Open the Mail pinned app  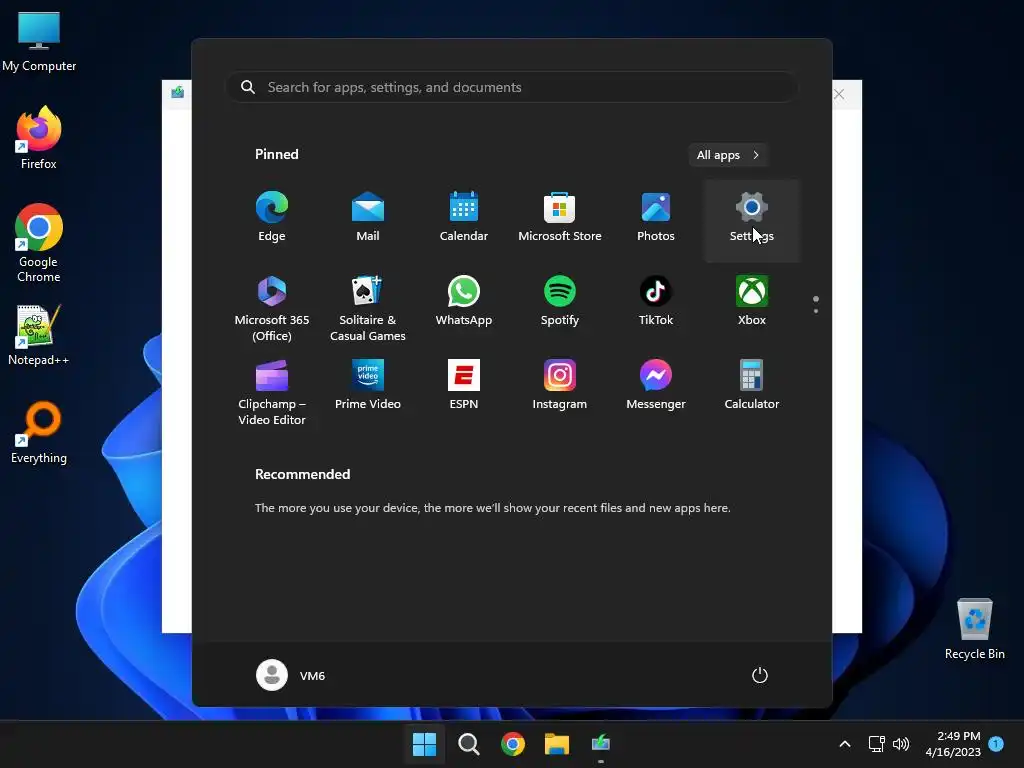click(x=368, y=218)
